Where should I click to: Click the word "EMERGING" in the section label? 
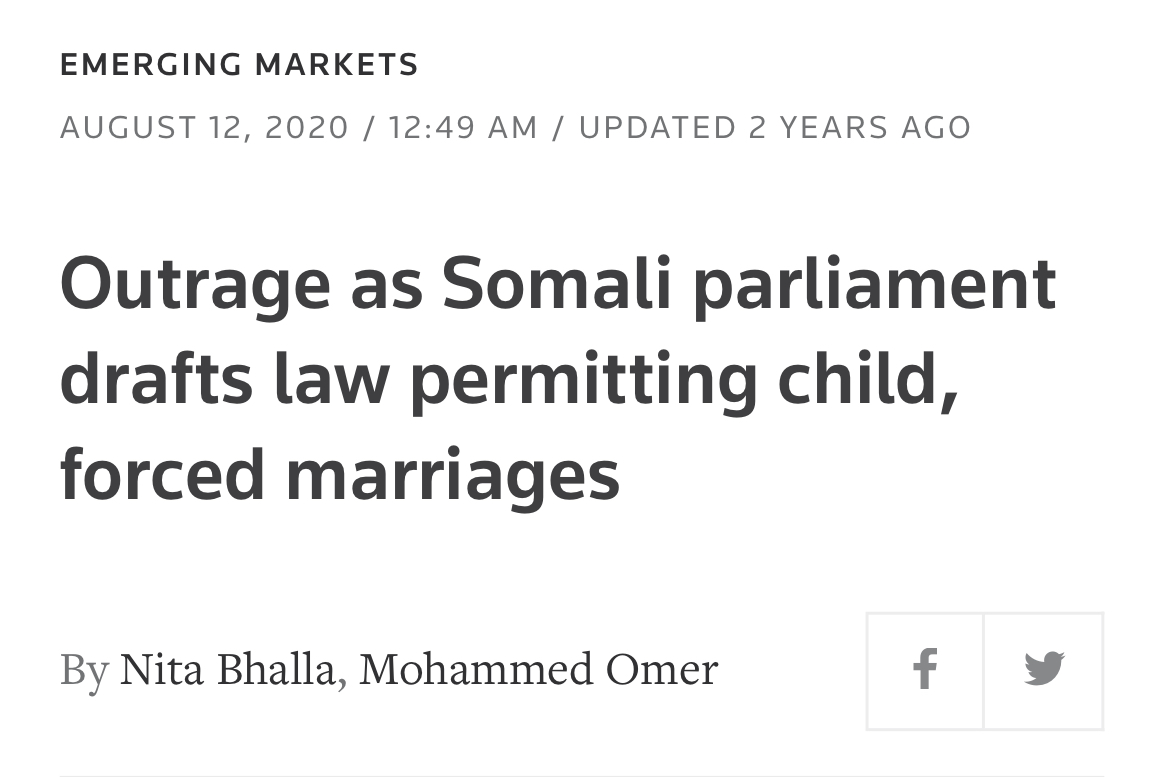(151, 64)
